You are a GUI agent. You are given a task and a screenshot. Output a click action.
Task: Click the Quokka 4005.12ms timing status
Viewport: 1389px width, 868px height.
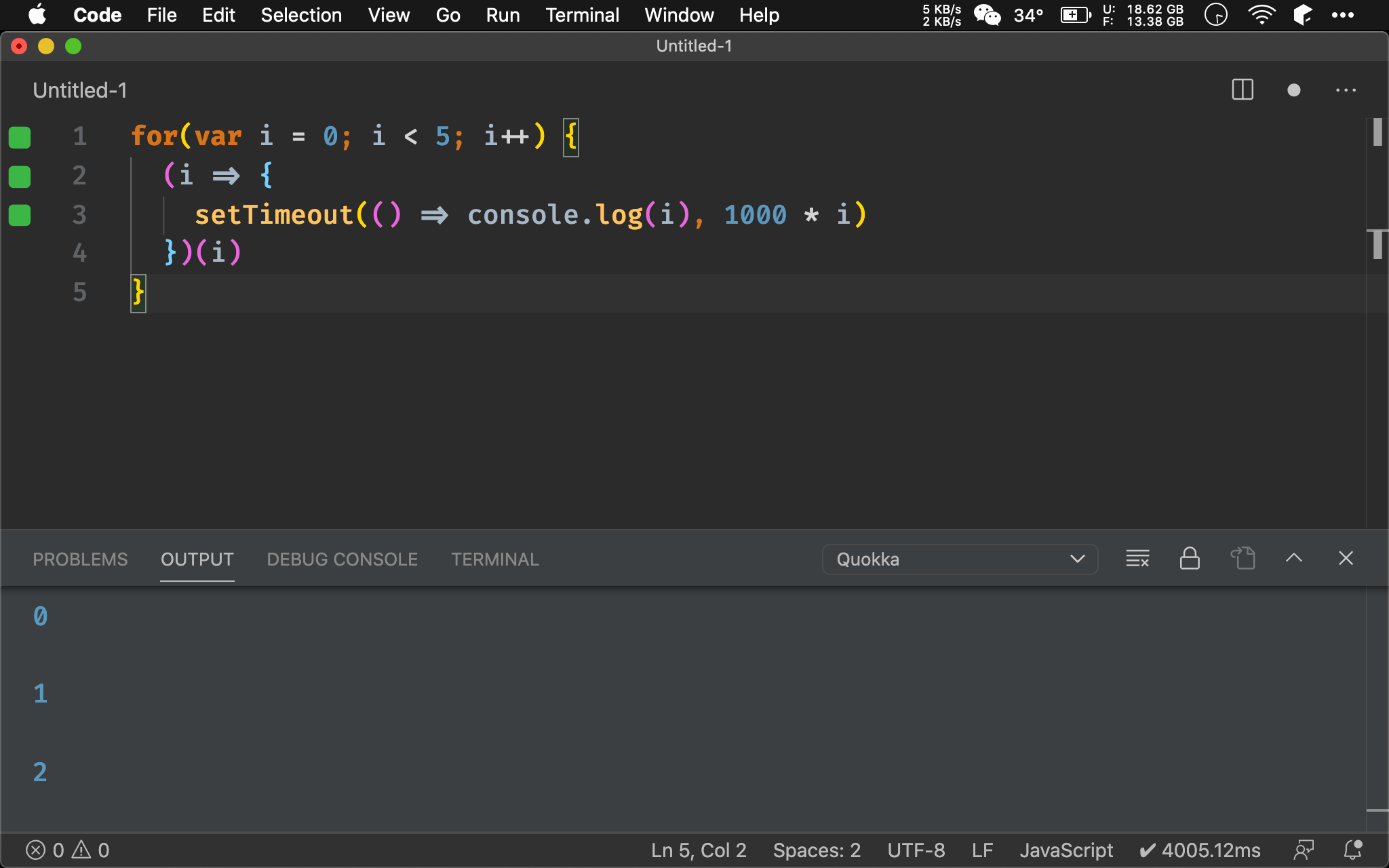pos(1200,850)
